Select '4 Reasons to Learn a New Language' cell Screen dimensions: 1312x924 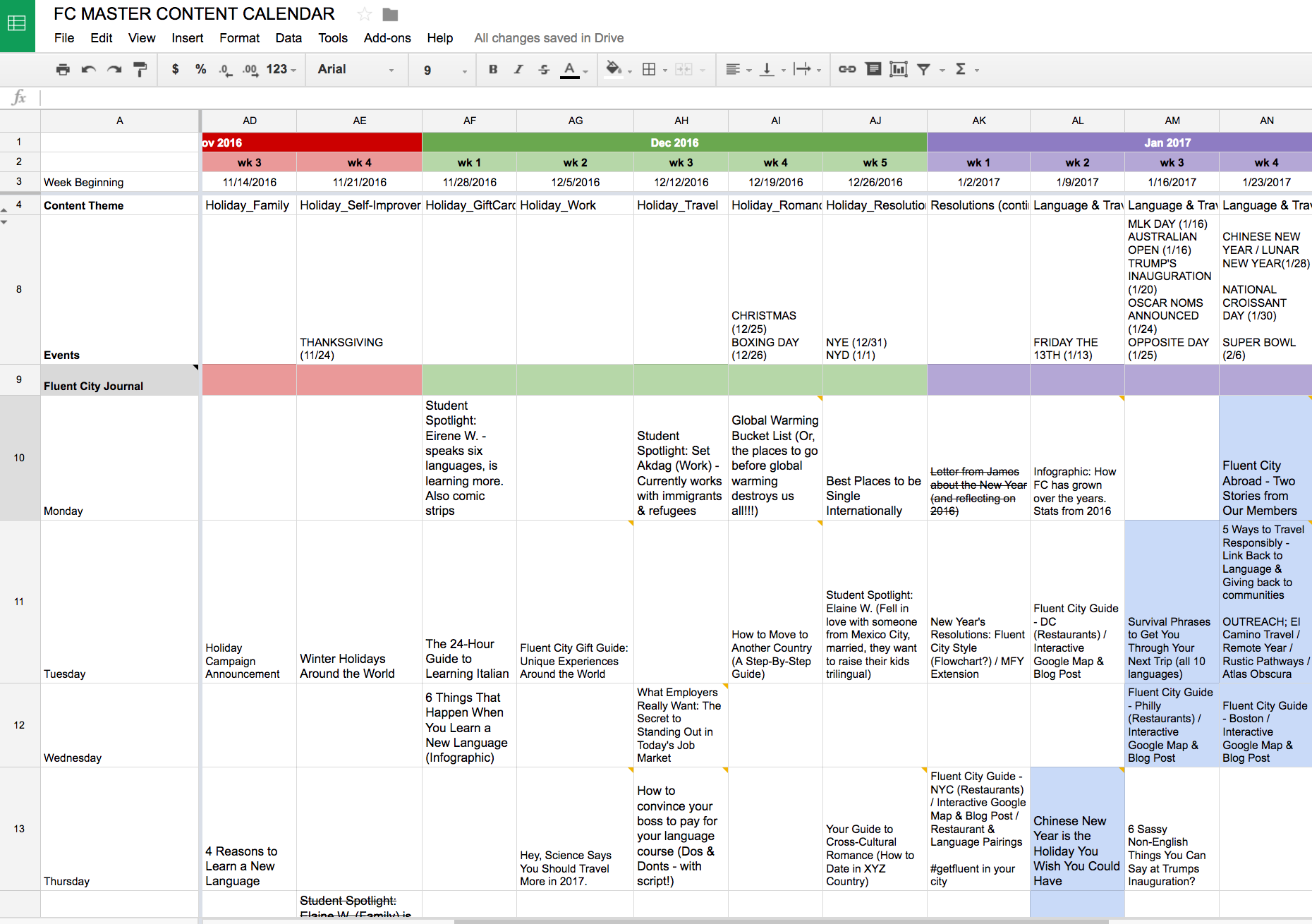(x=249, y=829)
